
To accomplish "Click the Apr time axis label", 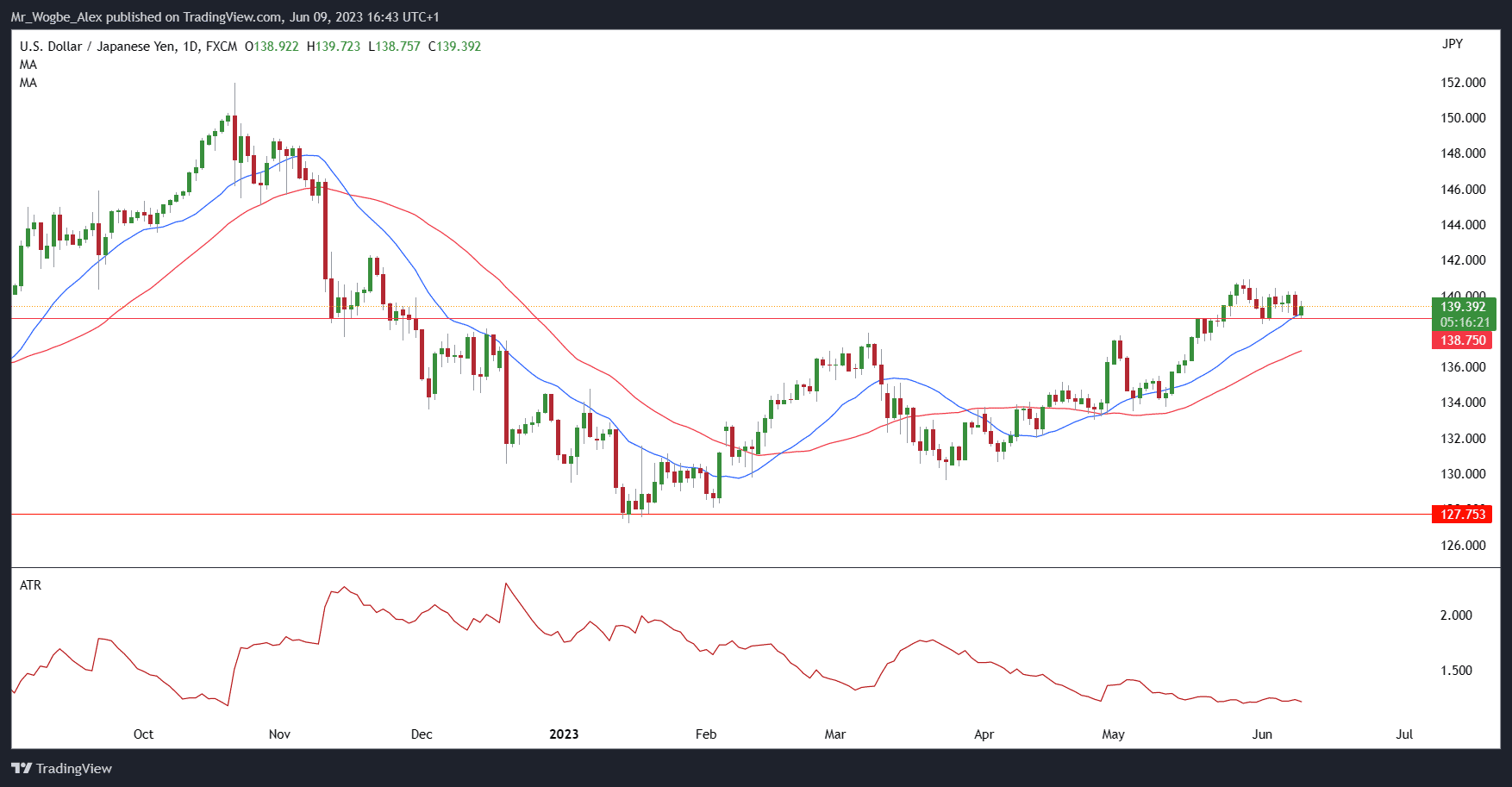I will click(x=984, y=734).
